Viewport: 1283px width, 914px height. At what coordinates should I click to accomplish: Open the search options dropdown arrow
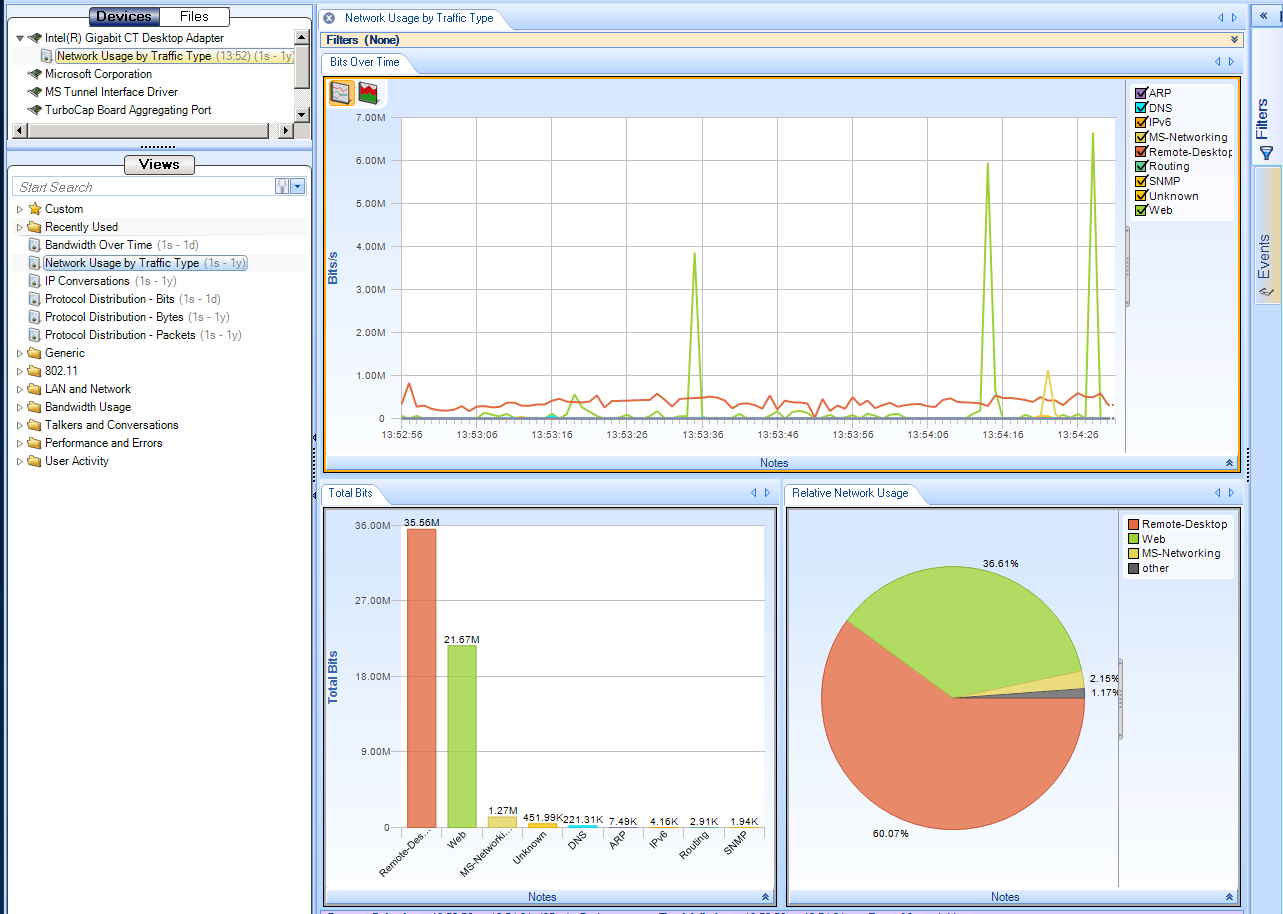click(297, 187)
